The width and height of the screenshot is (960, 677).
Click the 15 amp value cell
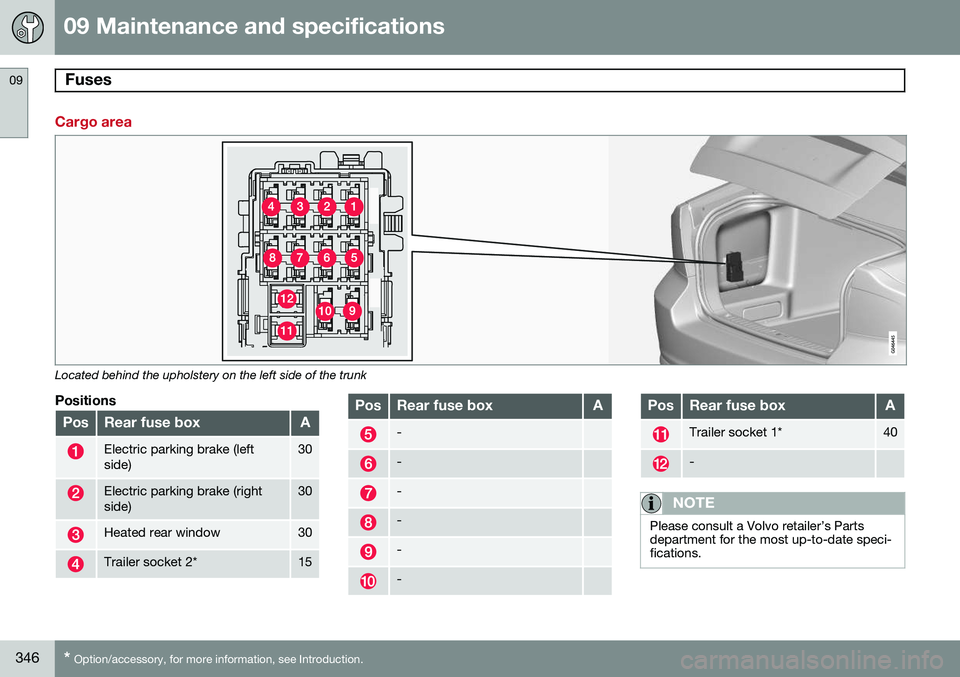pyautogui.click(x=305, y=563)
